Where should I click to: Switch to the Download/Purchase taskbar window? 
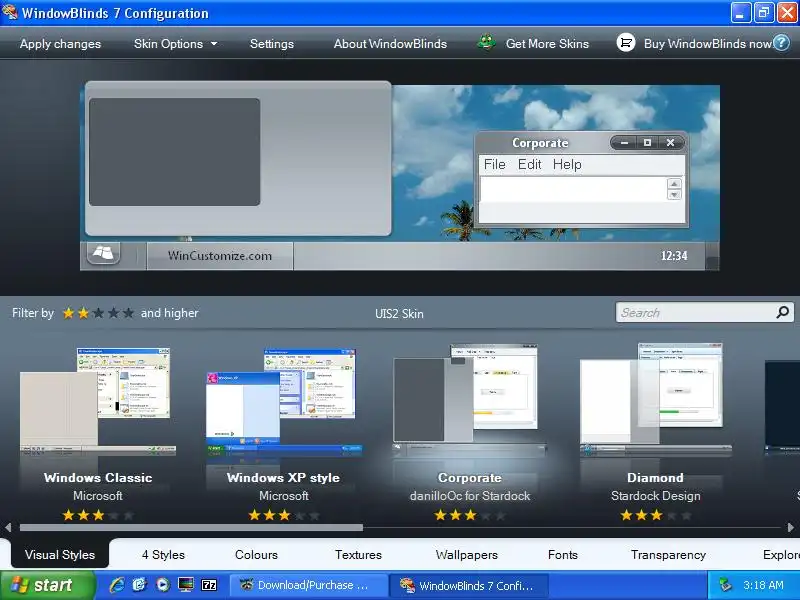[x=308, y=585]
